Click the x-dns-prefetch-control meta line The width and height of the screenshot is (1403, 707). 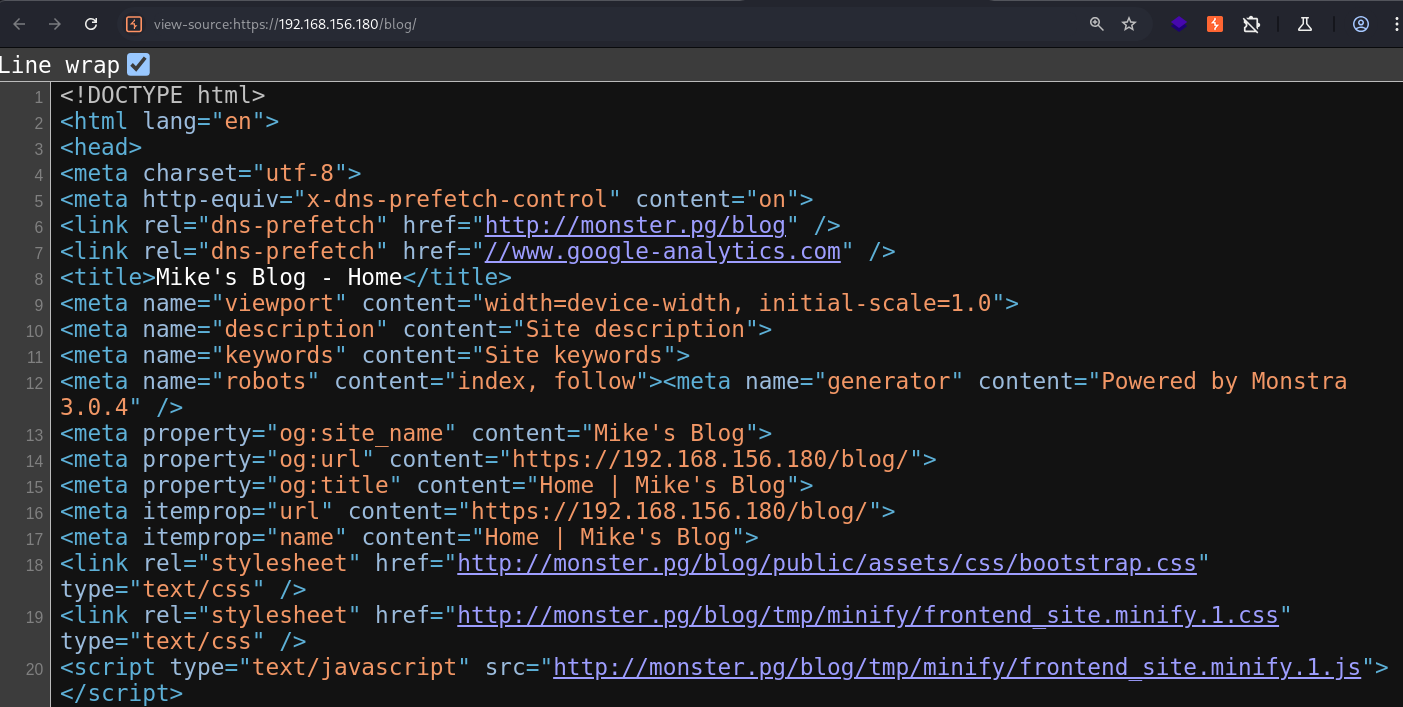pos(437,199)
